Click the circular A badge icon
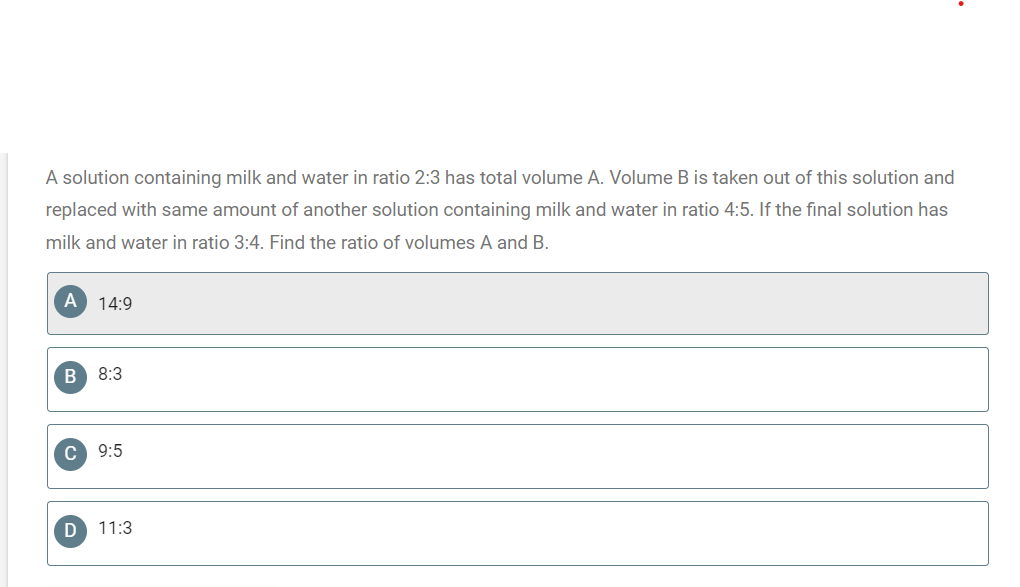Screen dimensions: 1020x587 point(70,301)
